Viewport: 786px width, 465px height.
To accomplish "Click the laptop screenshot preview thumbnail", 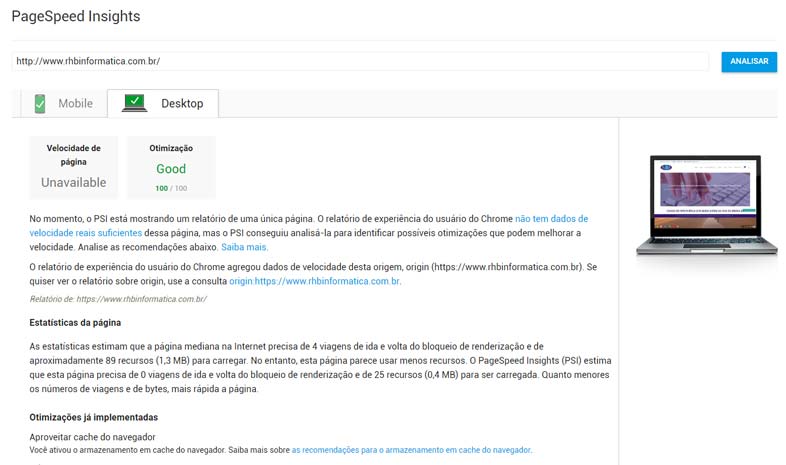I will (706, 205).
